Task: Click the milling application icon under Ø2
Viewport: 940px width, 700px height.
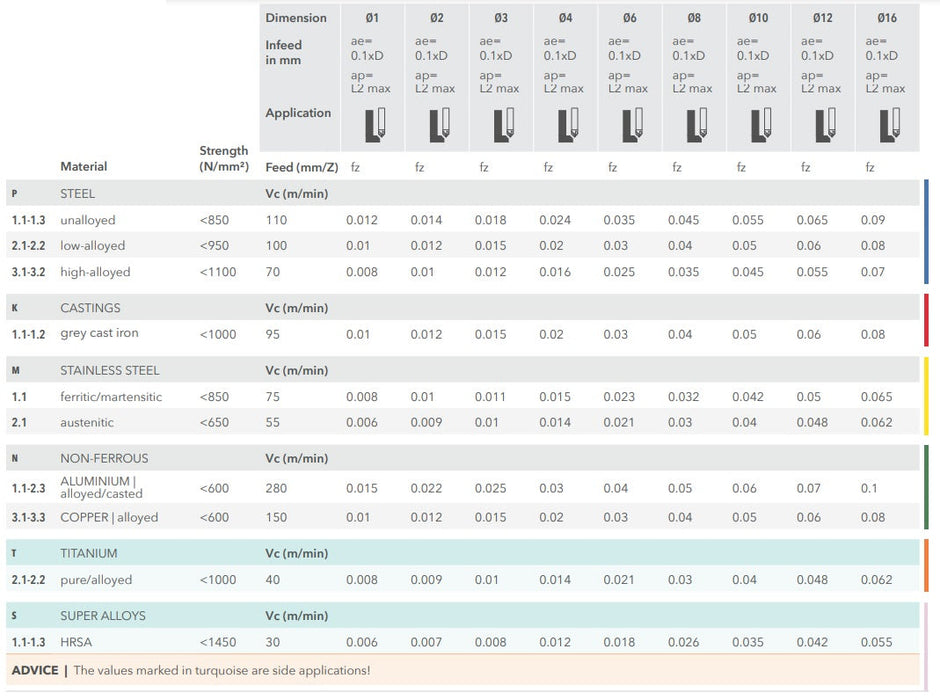Action: (x=439, y=125)
